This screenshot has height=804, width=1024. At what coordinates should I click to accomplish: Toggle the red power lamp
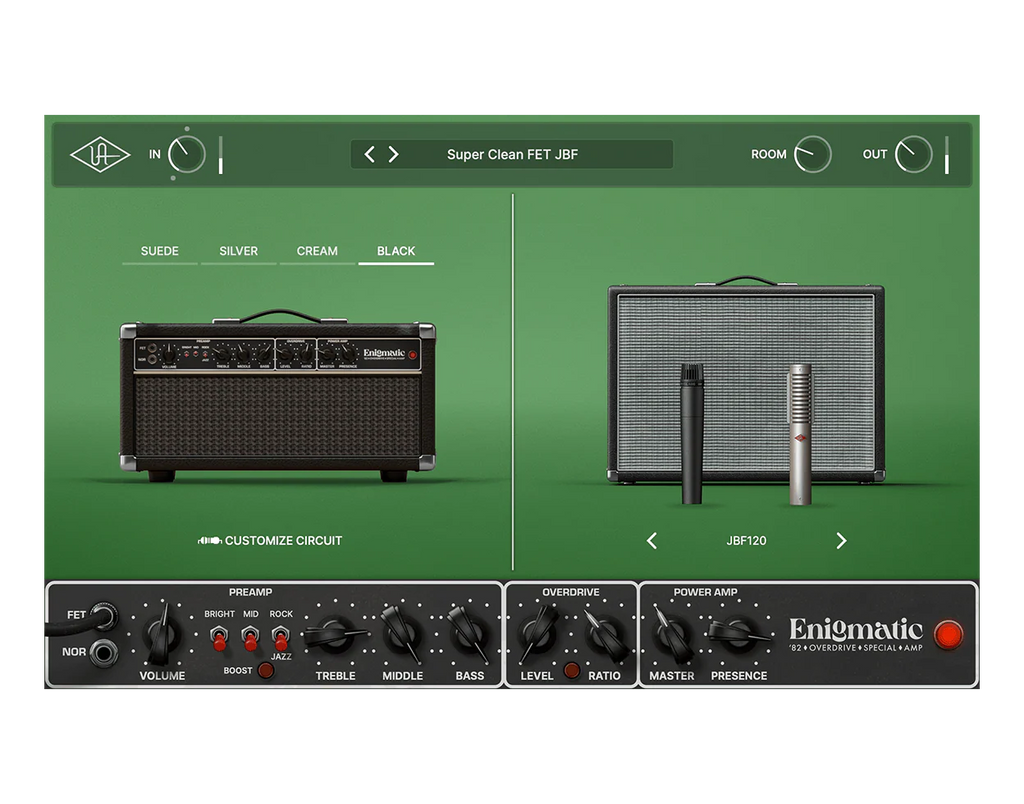pos(948,634)
